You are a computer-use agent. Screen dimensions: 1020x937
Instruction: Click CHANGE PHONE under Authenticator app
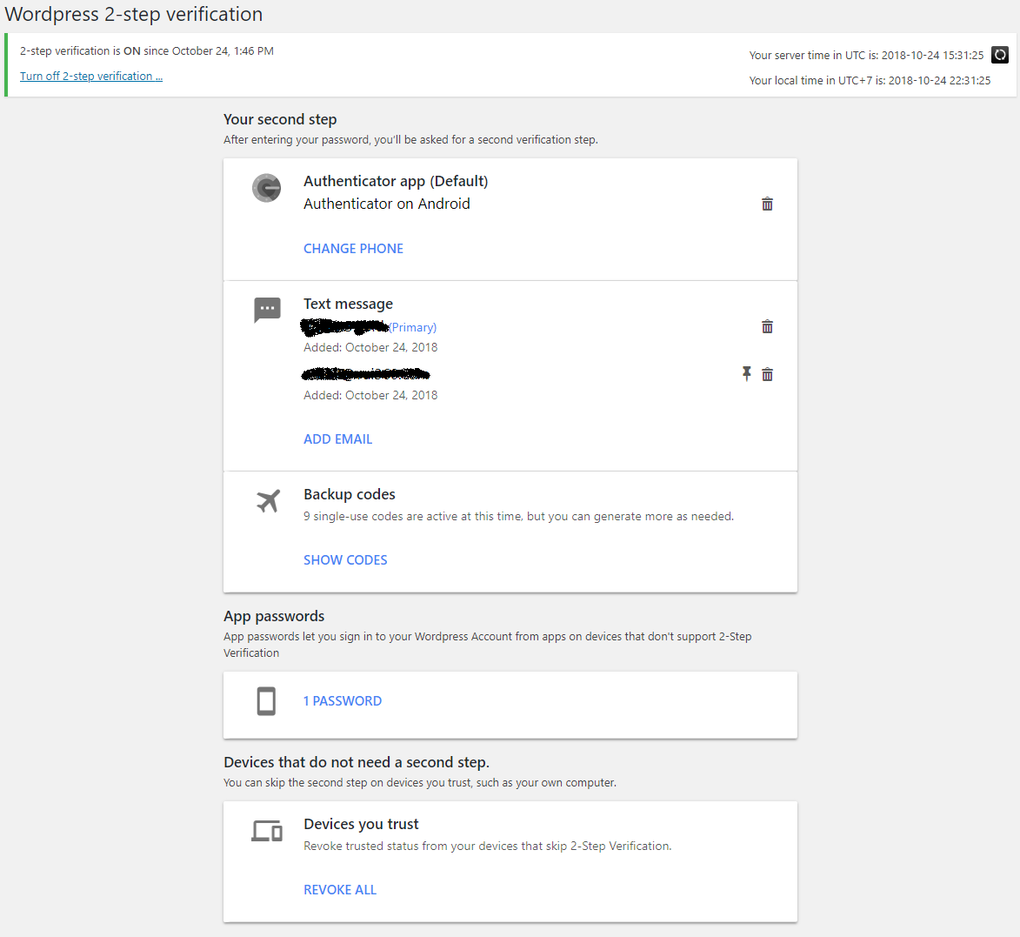353,248
